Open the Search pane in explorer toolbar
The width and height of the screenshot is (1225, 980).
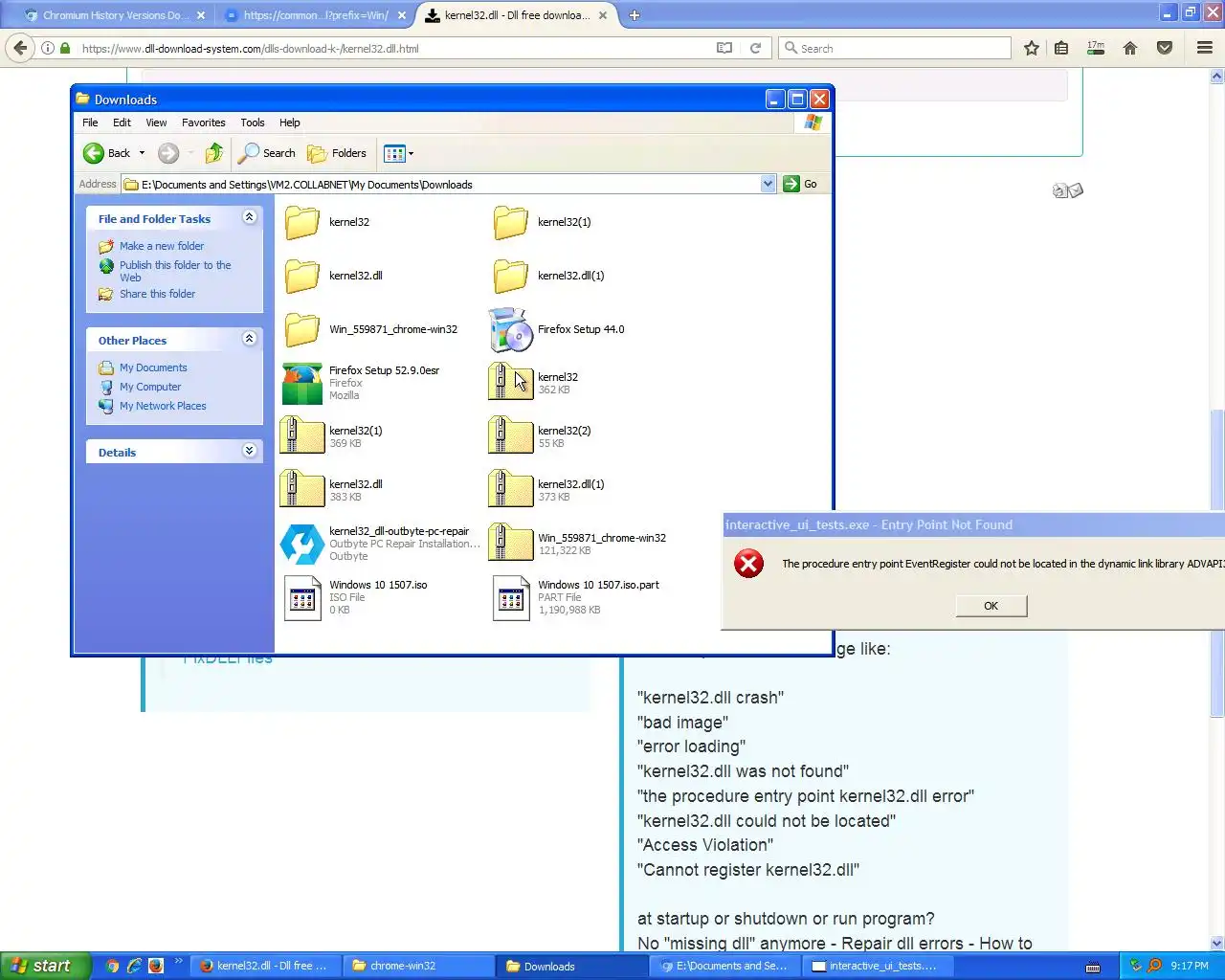pos(268,153)
